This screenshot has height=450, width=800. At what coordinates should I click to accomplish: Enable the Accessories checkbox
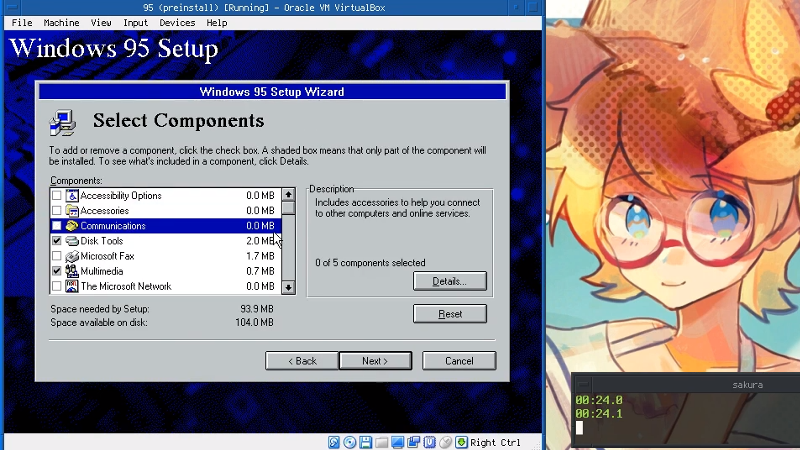click(57, 211)
